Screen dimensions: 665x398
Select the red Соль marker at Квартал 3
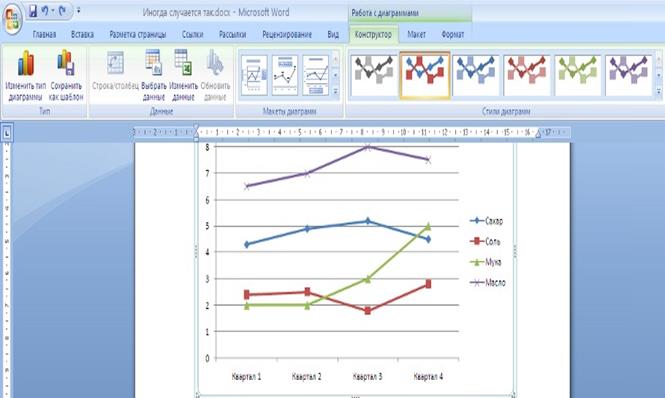click(x=368, y=311)
